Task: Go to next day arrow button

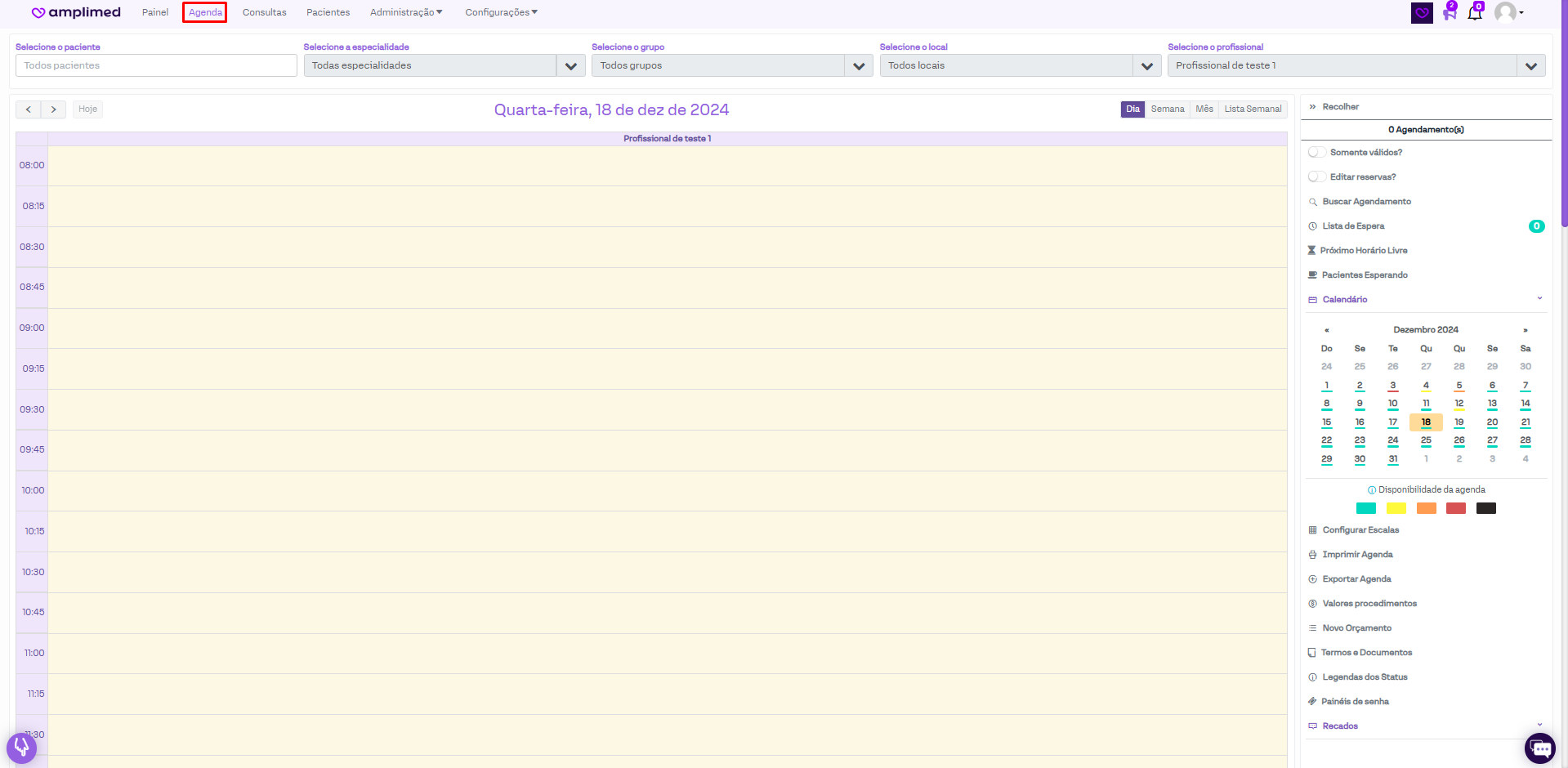Action: tap(53, 109)
